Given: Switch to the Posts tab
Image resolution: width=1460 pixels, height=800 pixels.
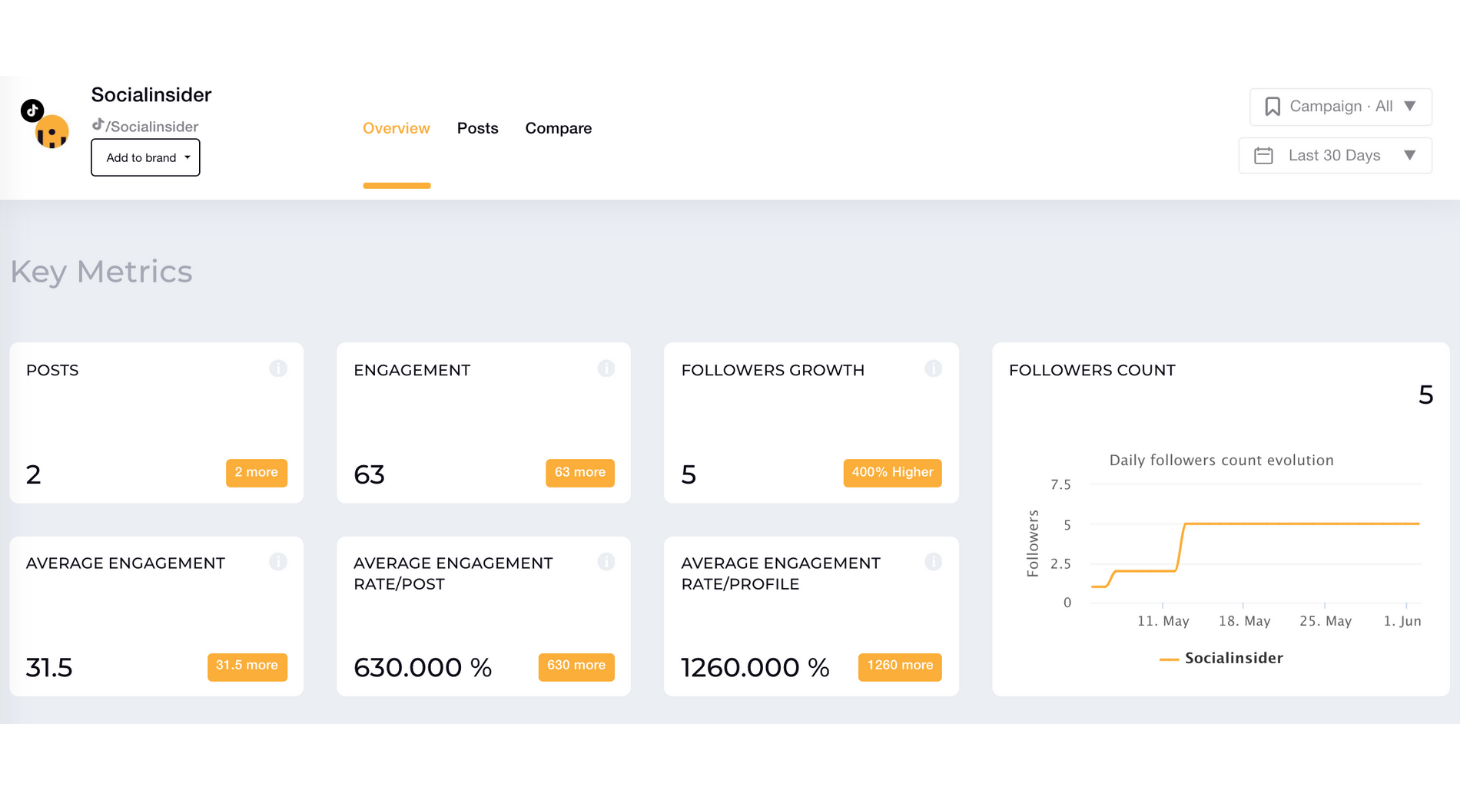Looking at the screenshot, I should pyautogui.click(x=478, y=128).
